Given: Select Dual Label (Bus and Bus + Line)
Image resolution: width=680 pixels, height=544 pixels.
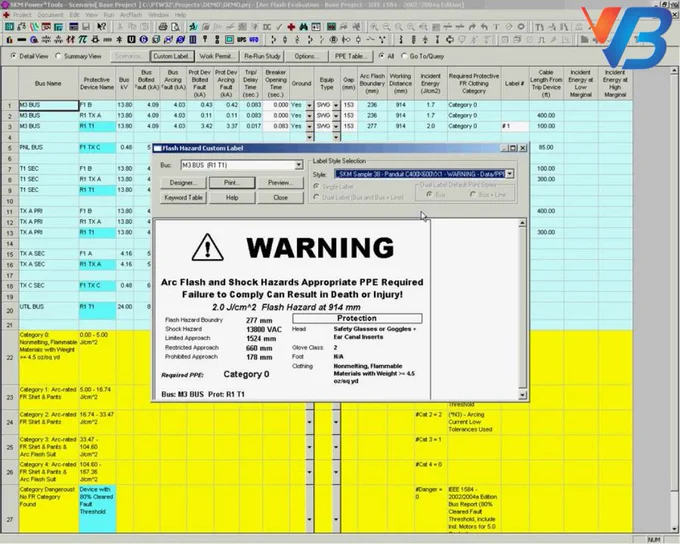Looking at the screenshot, I should click(316, 197).
